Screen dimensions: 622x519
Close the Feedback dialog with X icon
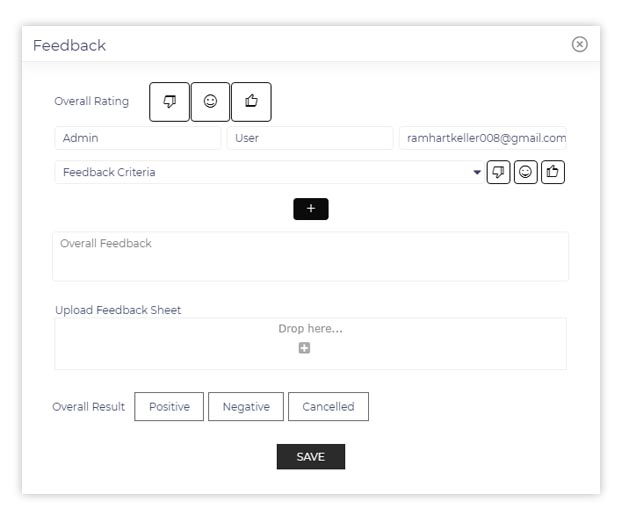coord(580,44)
